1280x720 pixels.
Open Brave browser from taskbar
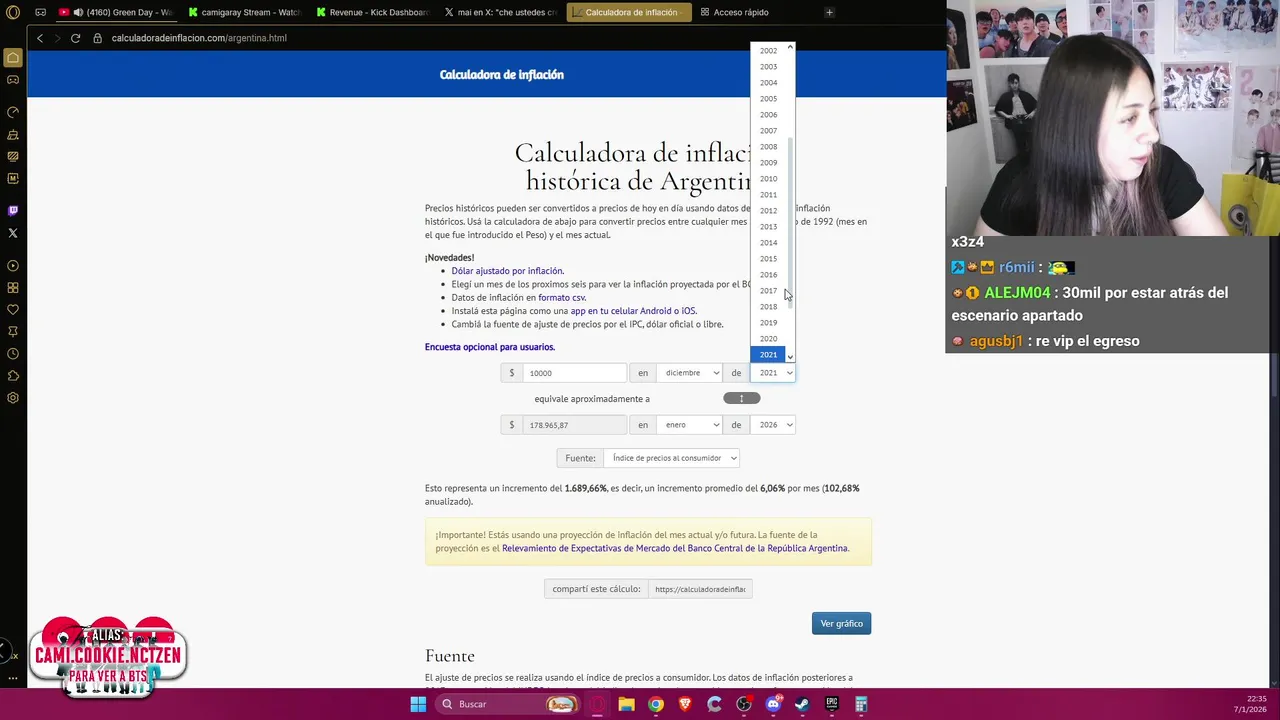[685, 704]
